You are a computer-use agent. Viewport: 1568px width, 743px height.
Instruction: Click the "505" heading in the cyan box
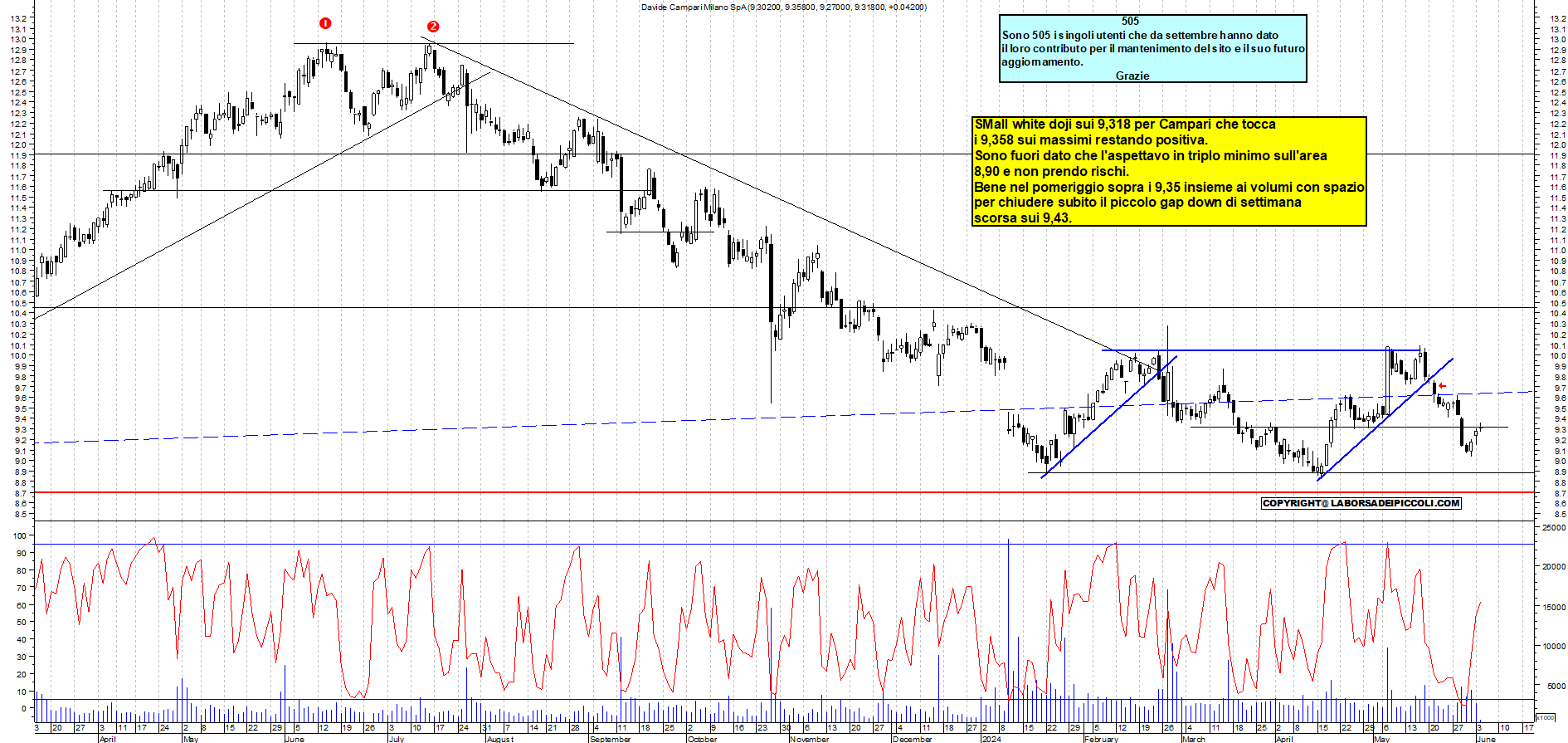pos(1130,21)
